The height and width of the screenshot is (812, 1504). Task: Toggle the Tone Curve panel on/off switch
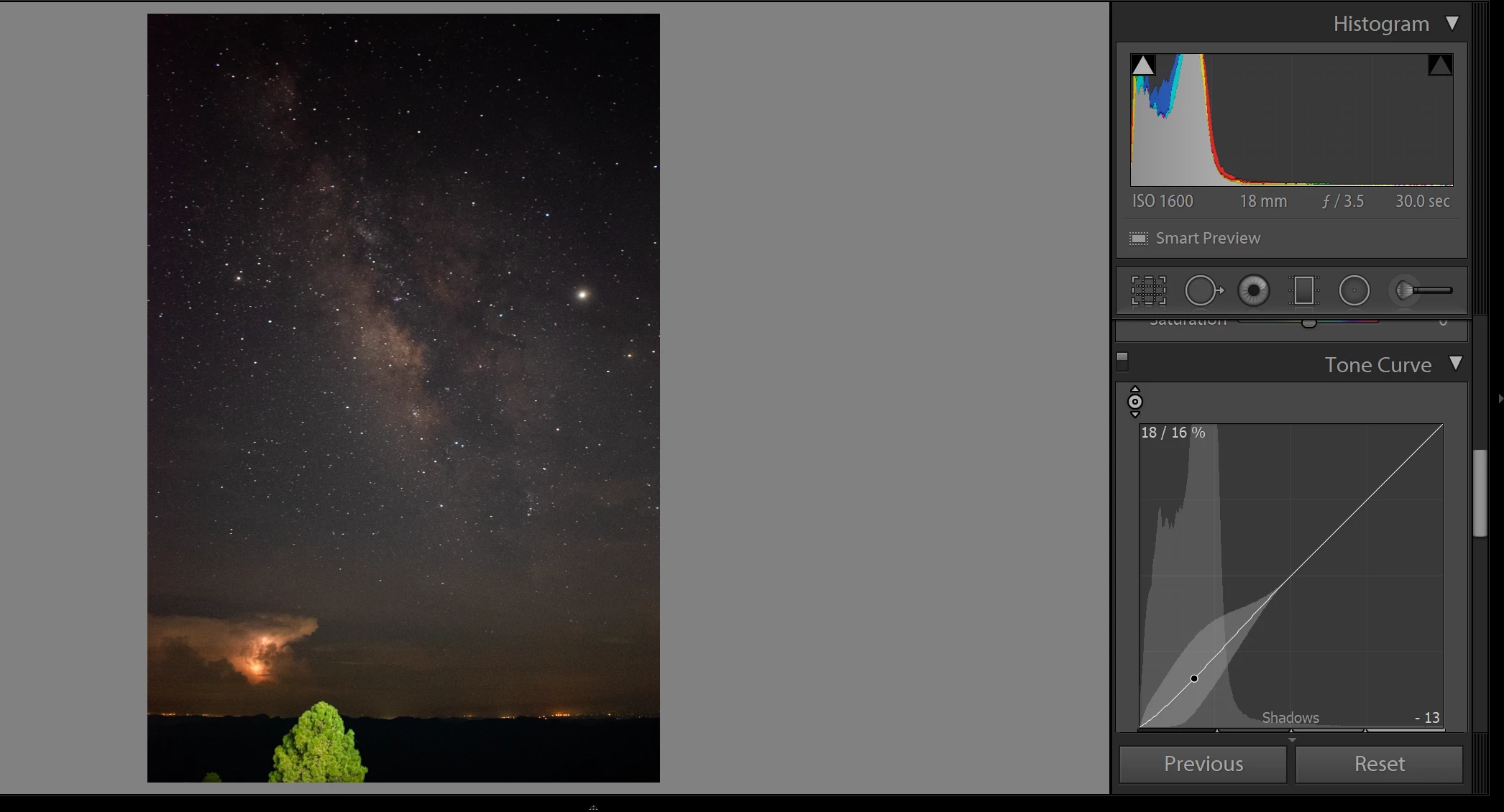point(1122,361)
